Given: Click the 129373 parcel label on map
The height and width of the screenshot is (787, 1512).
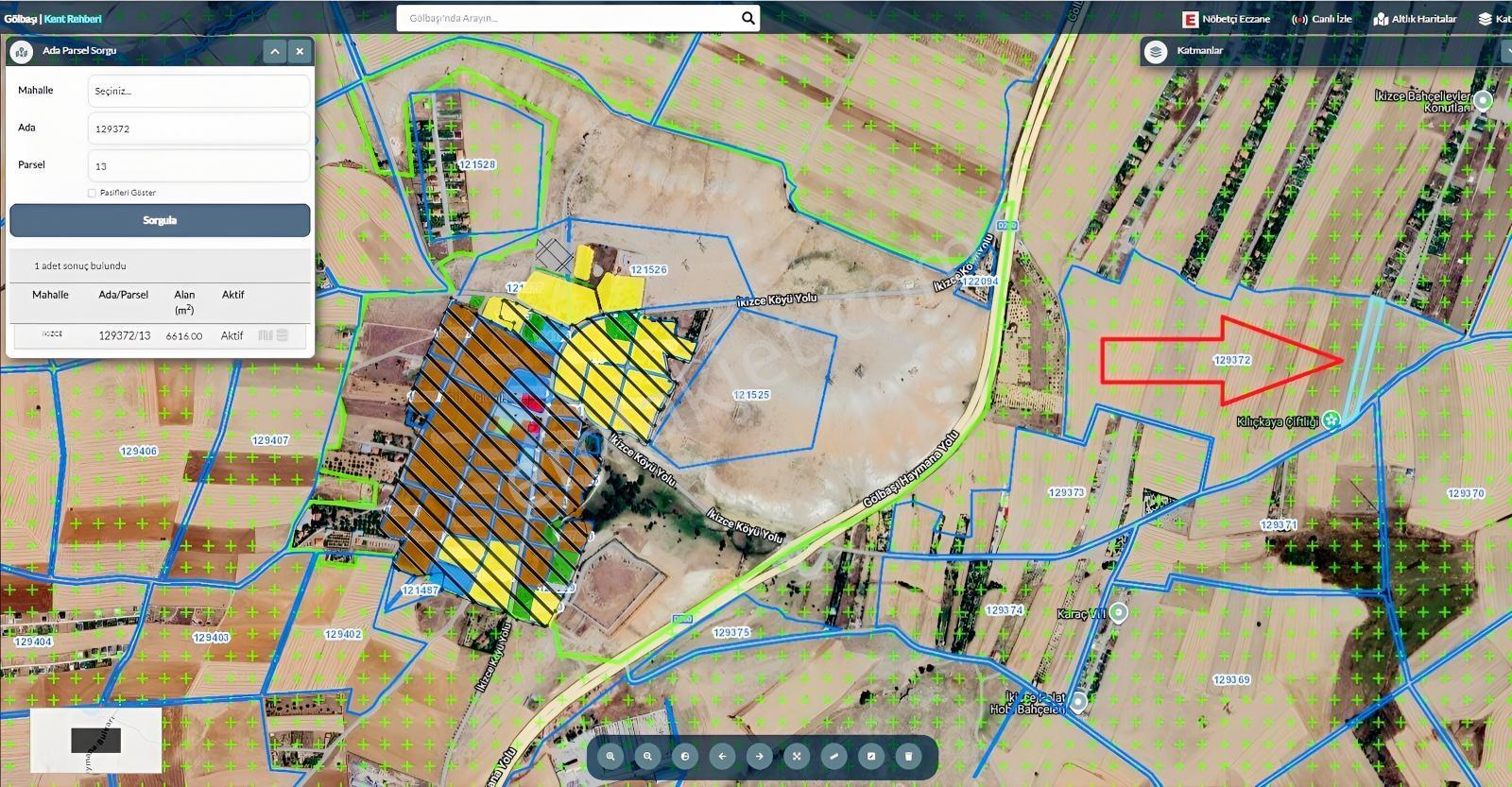Looking at the screenshot, I should point(1067,492).
